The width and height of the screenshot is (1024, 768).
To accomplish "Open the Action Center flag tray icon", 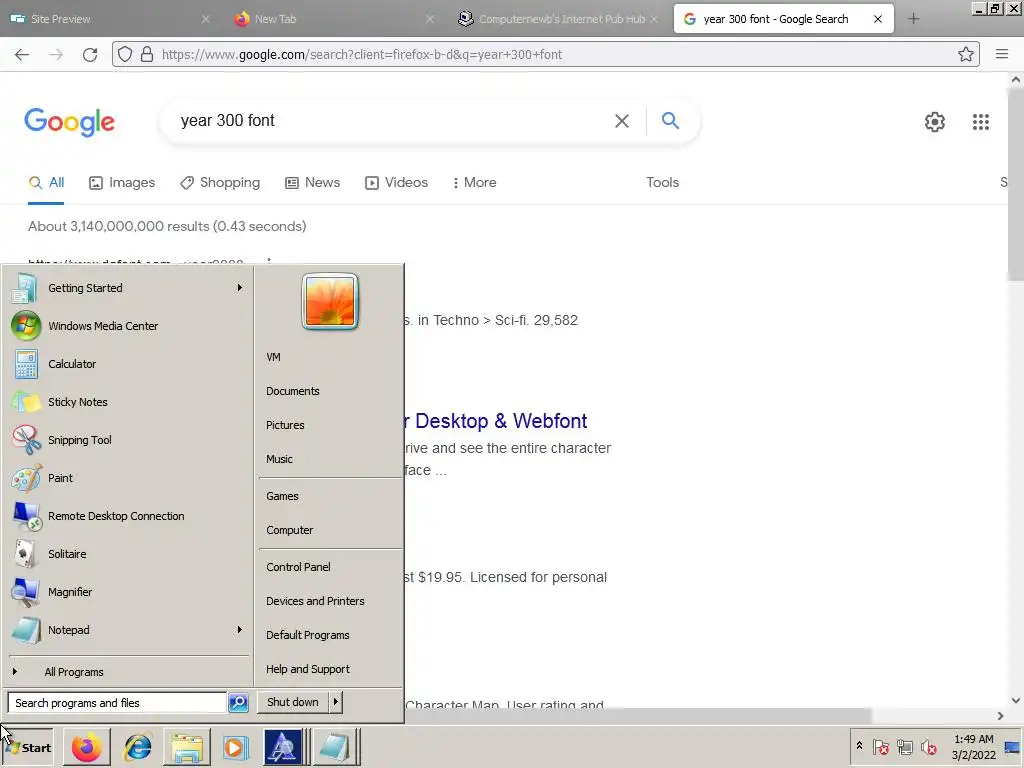I will (x=880, y=747).
